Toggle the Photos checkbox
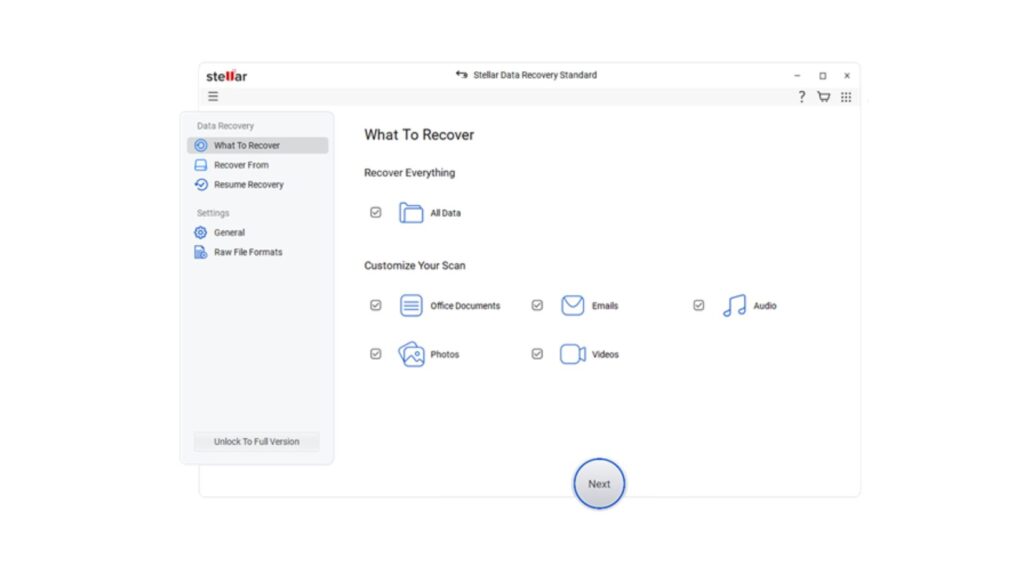This screenshot has height=577, width=1024. [x=376, y=354]
